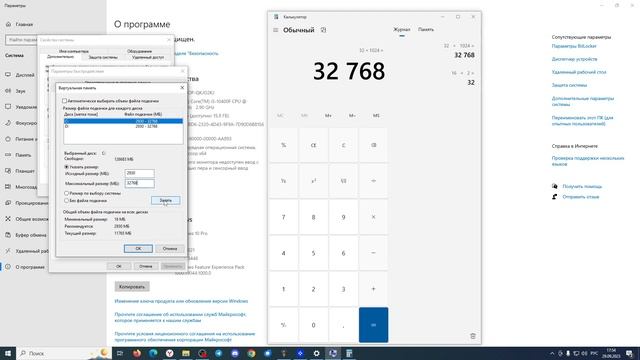
Task: Open Firefox from taskbar
Action: pyautogui.click(x=137, y=353)
